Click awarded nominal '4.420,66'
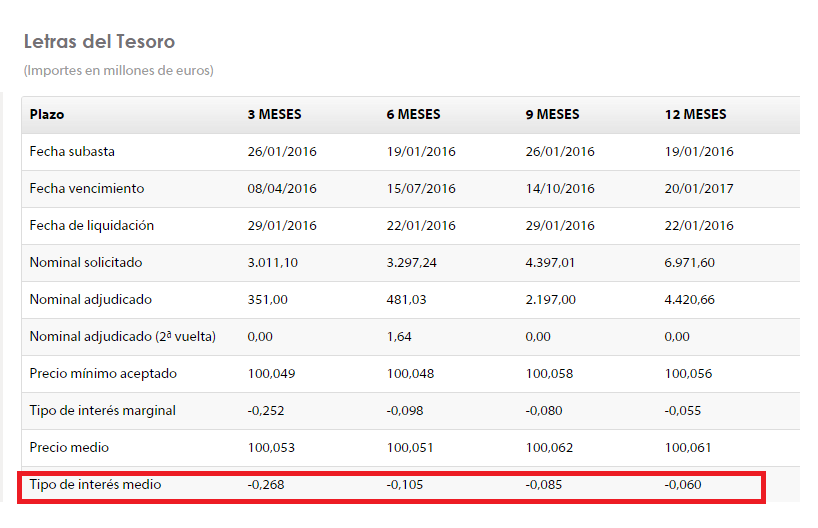The height and width of the screenshot is (528, 818). click(690, 299)
